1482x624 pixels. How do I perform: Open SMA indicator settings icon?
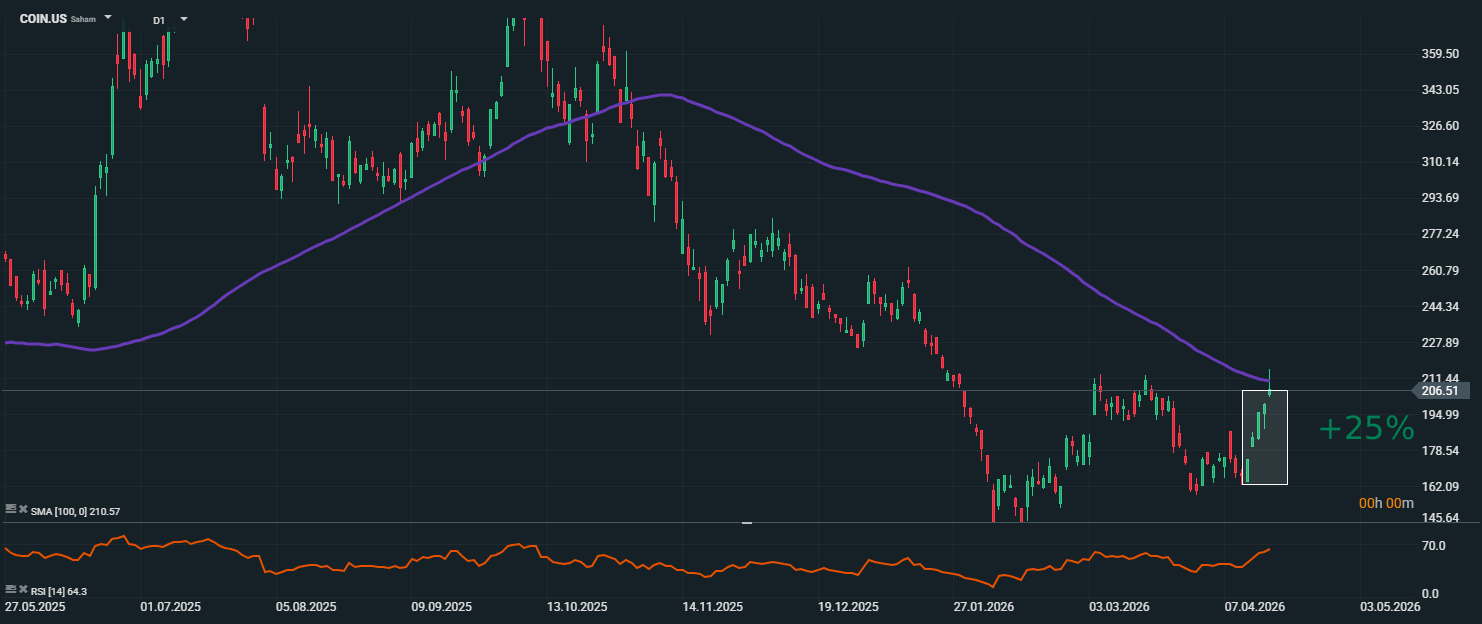click(x=11, y=510)
